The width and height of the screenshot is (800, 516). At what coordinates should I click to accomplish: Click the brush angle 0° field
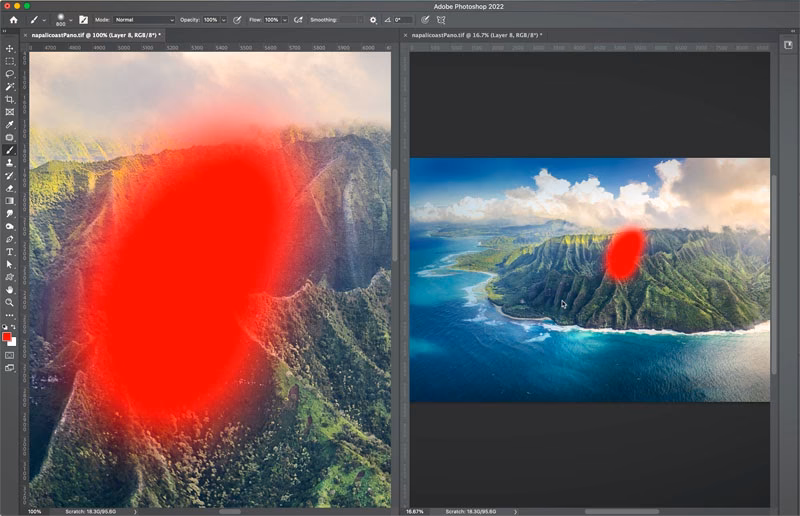pos(403,20)
